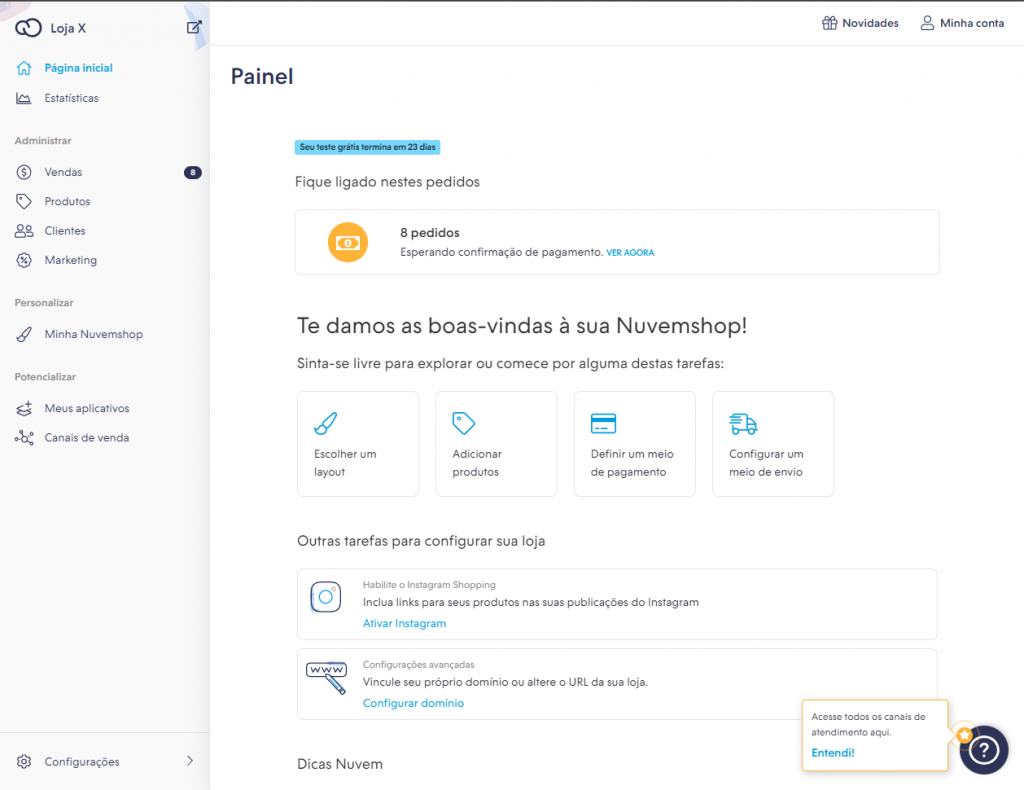
Task: Click the VER AGORA link
Action: [630, 253]
